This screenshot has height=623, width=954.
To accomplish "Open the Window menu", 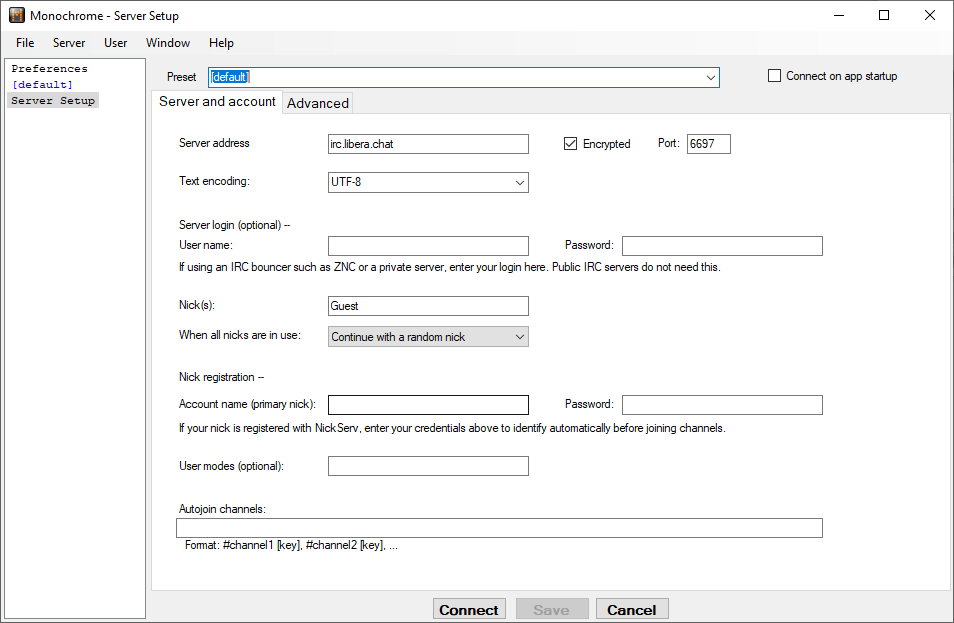I will coord(168,43).
